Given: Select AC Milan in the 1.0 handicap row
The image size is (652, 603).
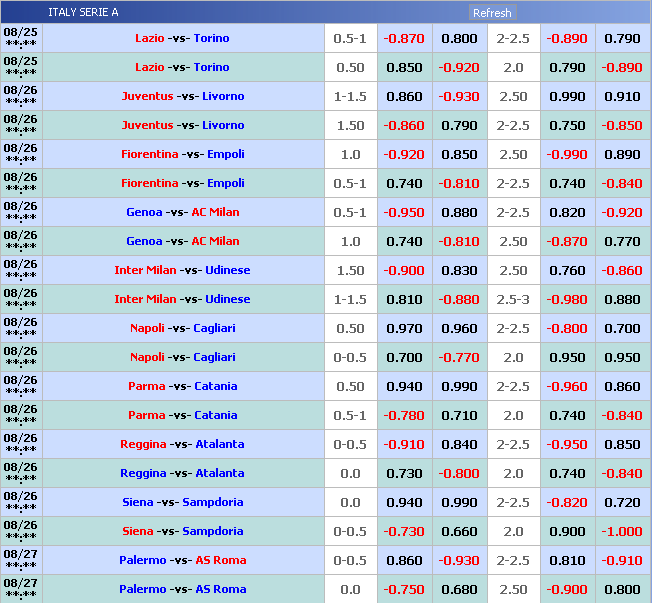Looking at the screenshot, I should click(x=216, y=241).
